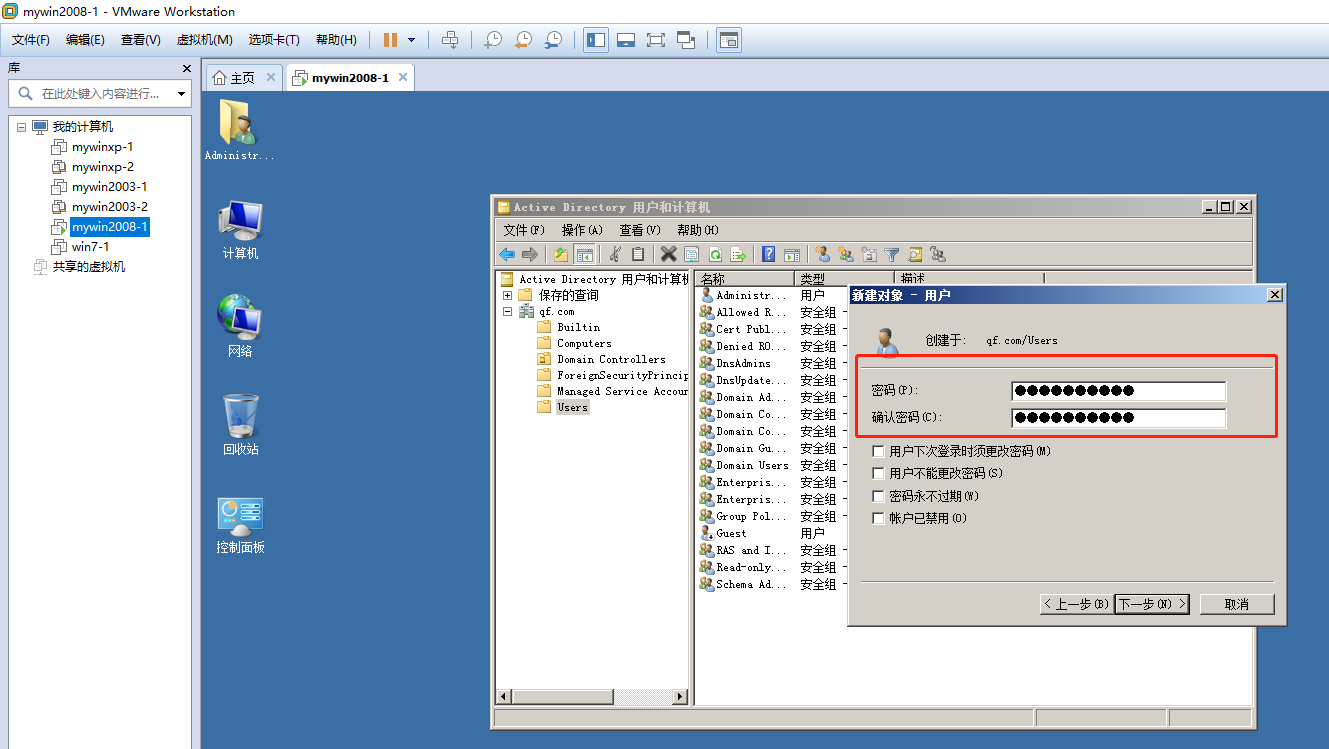Screen dimensions: 1329x749
Task: Select mywinxp-1 in the library
Action: pyautogui.click(x=103, y=147)
